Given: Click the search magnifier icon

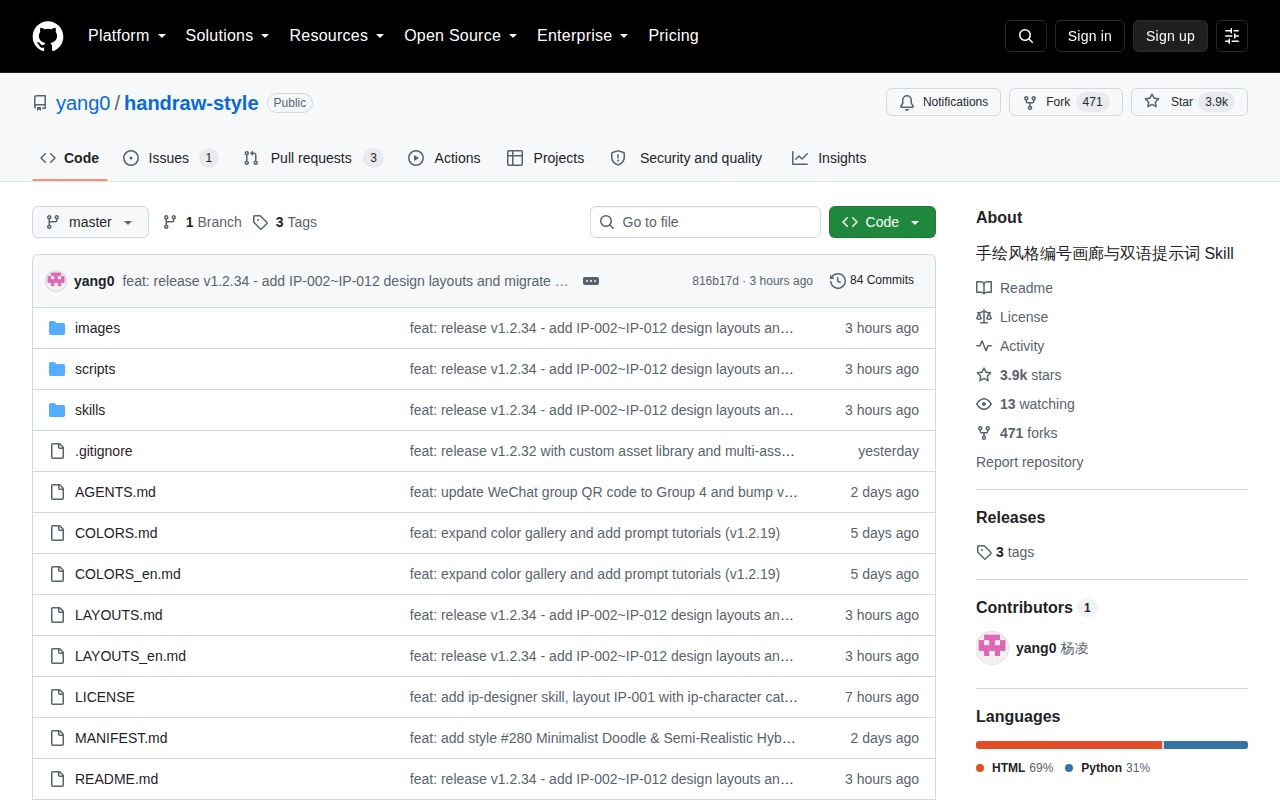Looking at the screenshot, I should coord(1026,36).
